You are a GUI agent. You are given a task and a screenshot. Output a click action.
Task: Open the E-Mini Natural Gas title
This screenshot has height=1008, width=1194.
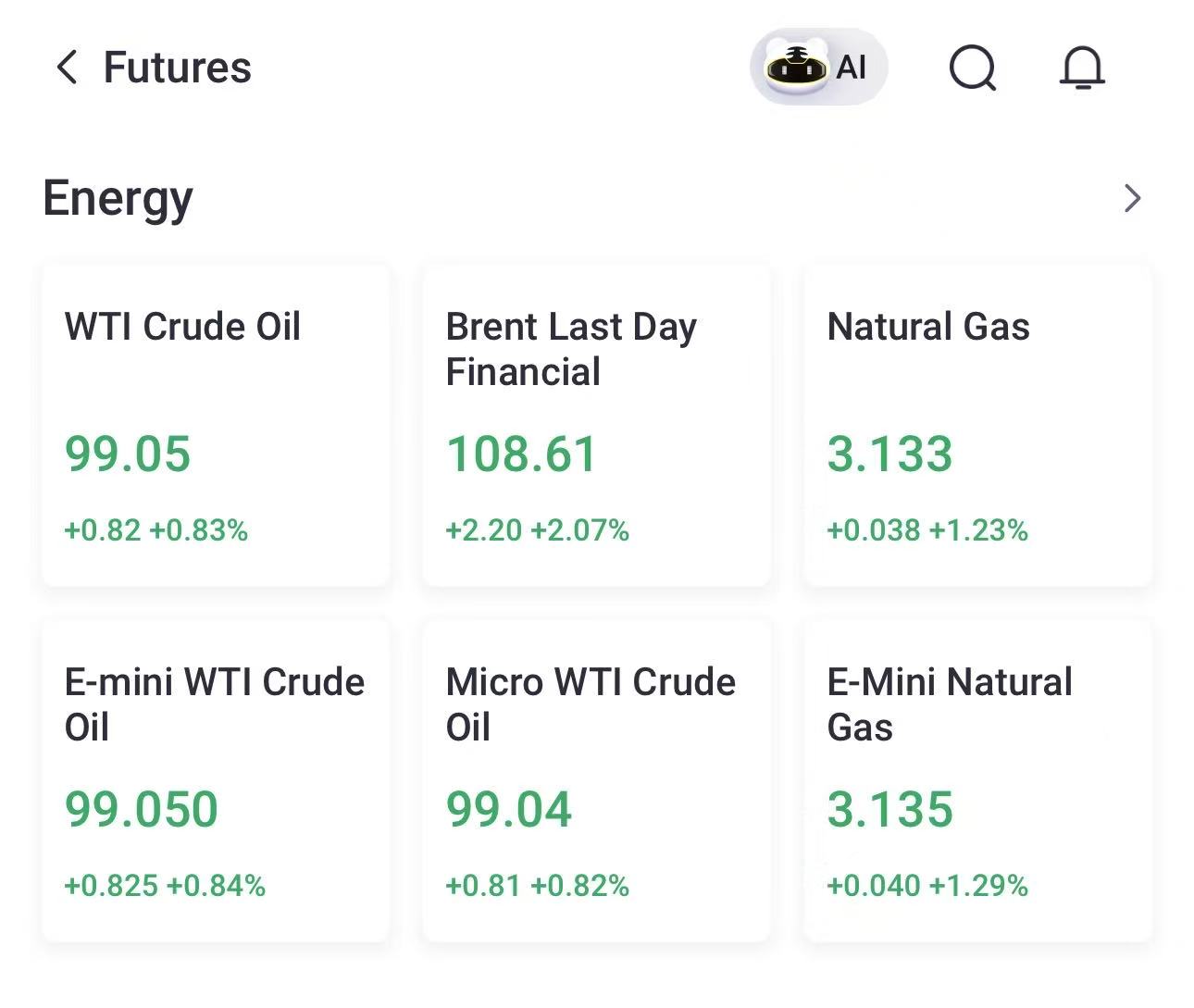click(x=950, y=704)
